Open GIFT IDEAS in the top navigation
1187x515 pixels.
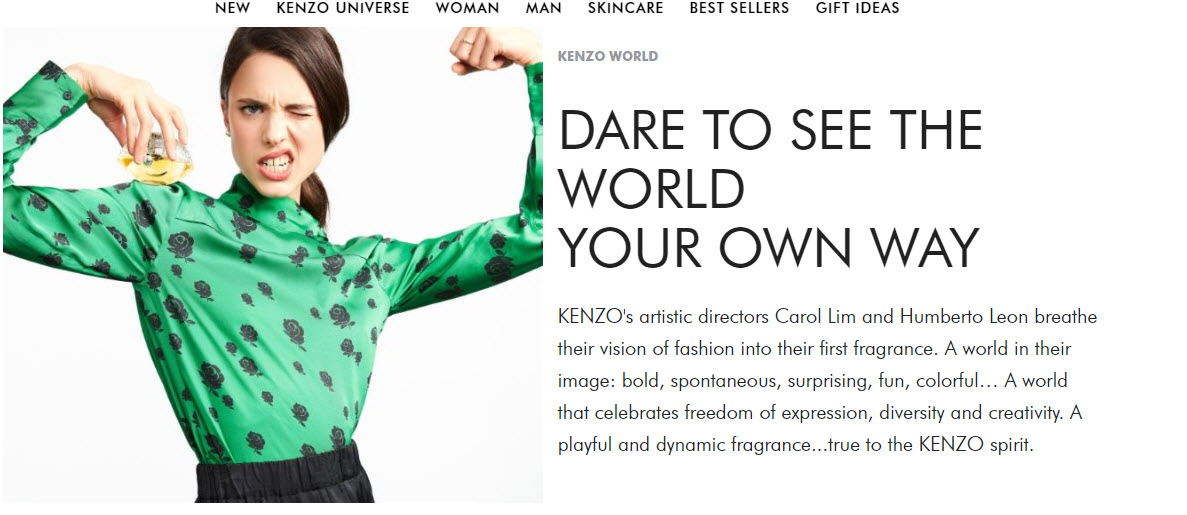pos(857,8)
